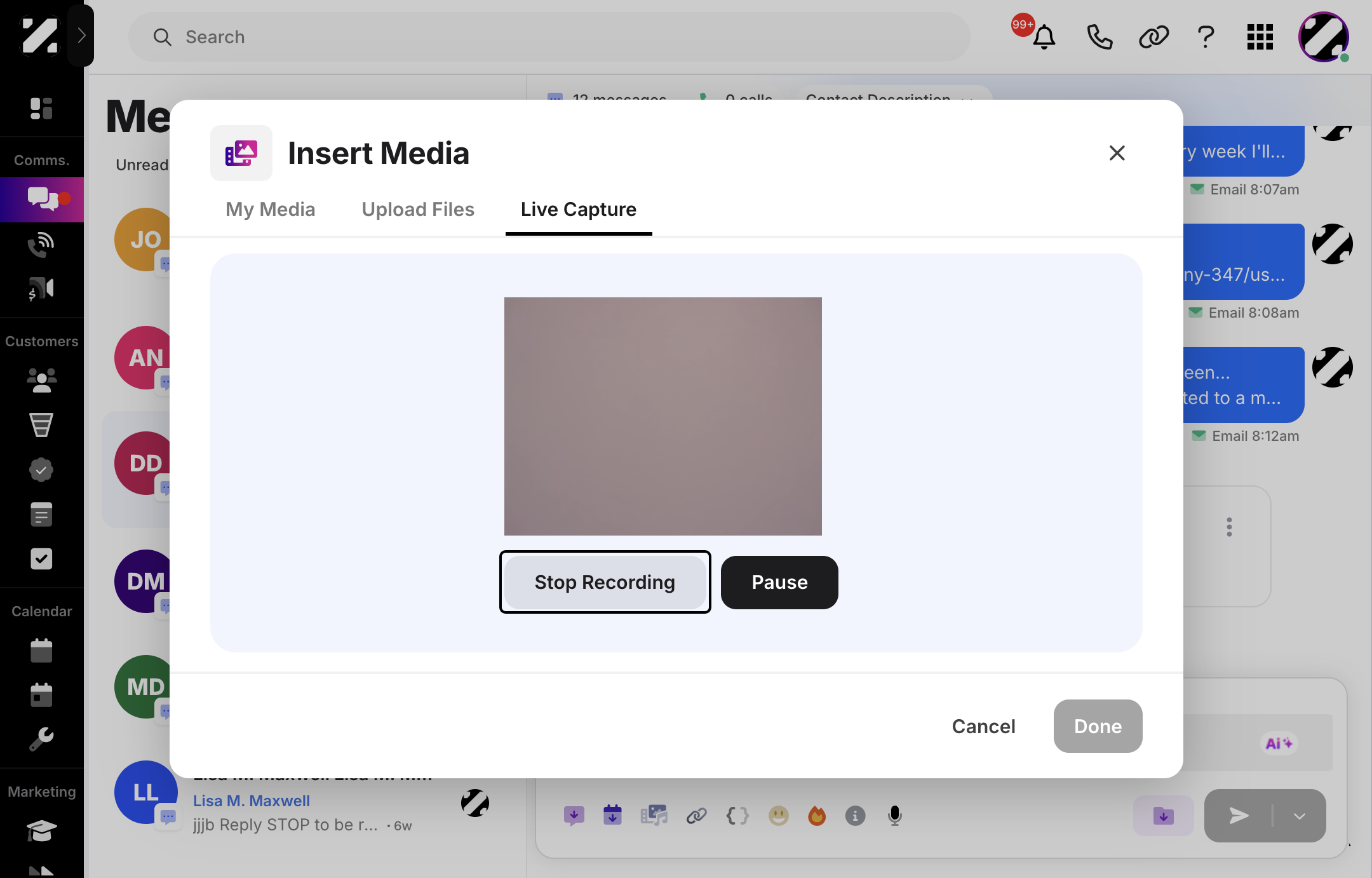Pause the recording
Screen dimensions: 1372x878
(x=779, y=582)
